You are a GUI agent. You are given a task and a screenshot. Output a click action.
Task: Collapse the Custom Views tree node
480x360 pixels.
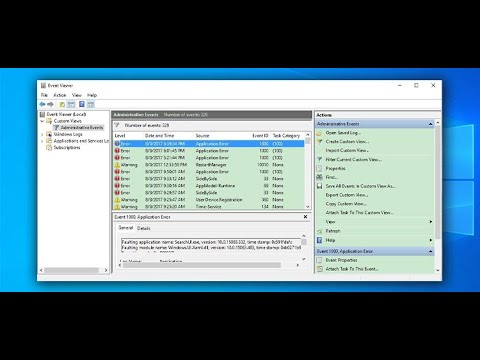42,121
